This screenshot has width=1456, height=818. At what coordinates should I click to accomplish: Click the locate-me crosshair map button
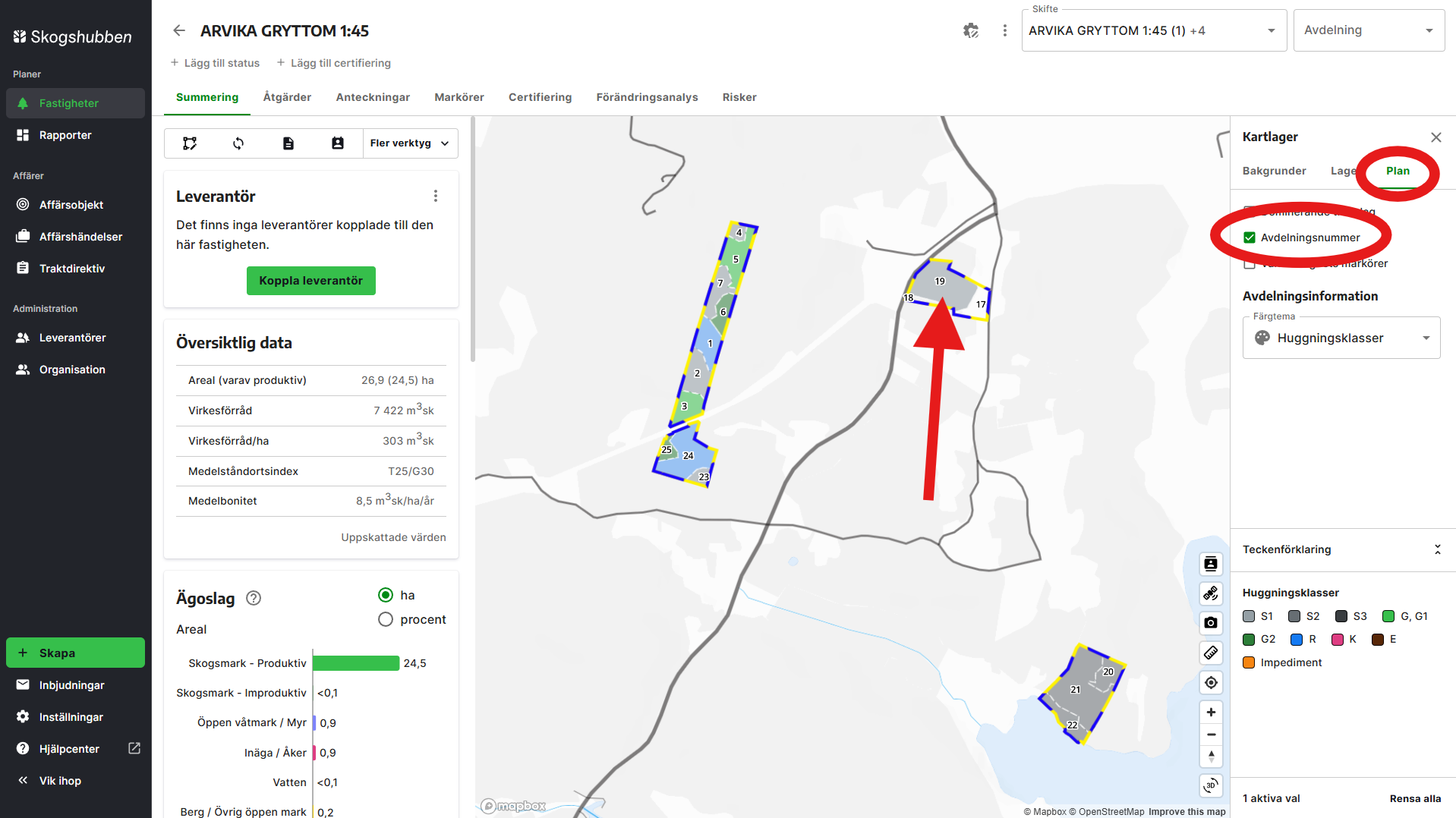coord(1211,683)
